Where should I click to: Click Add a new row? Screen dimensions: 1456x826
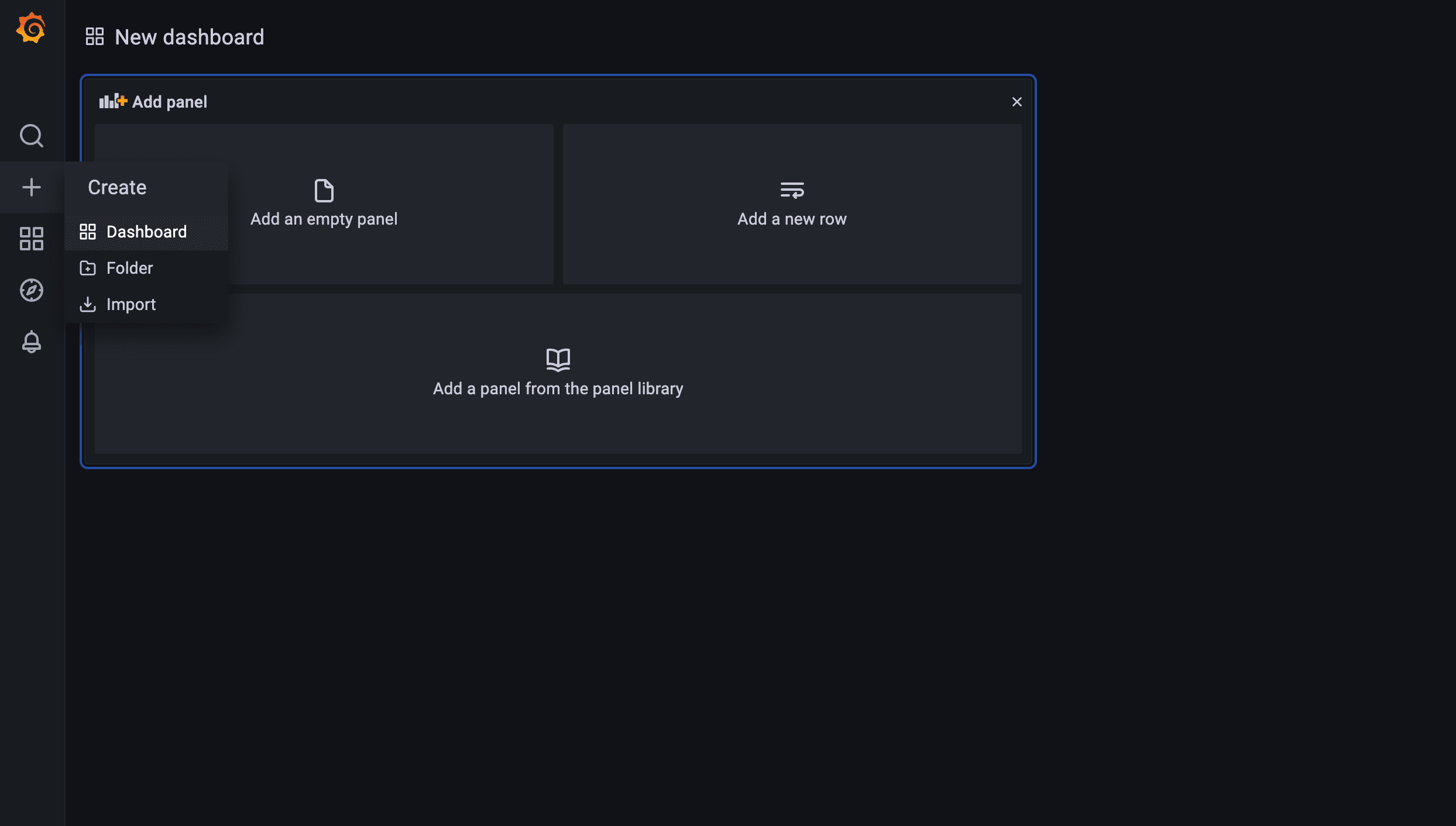click(791, 219)
